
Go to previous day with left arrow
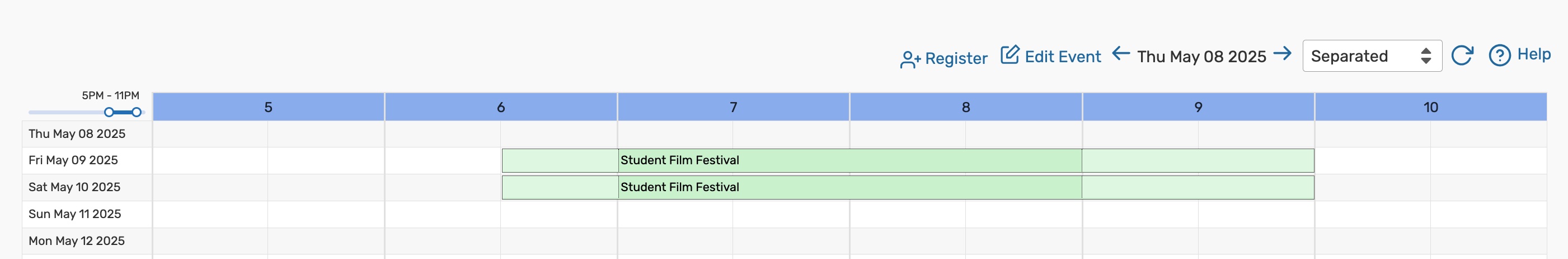(1121, 54)
